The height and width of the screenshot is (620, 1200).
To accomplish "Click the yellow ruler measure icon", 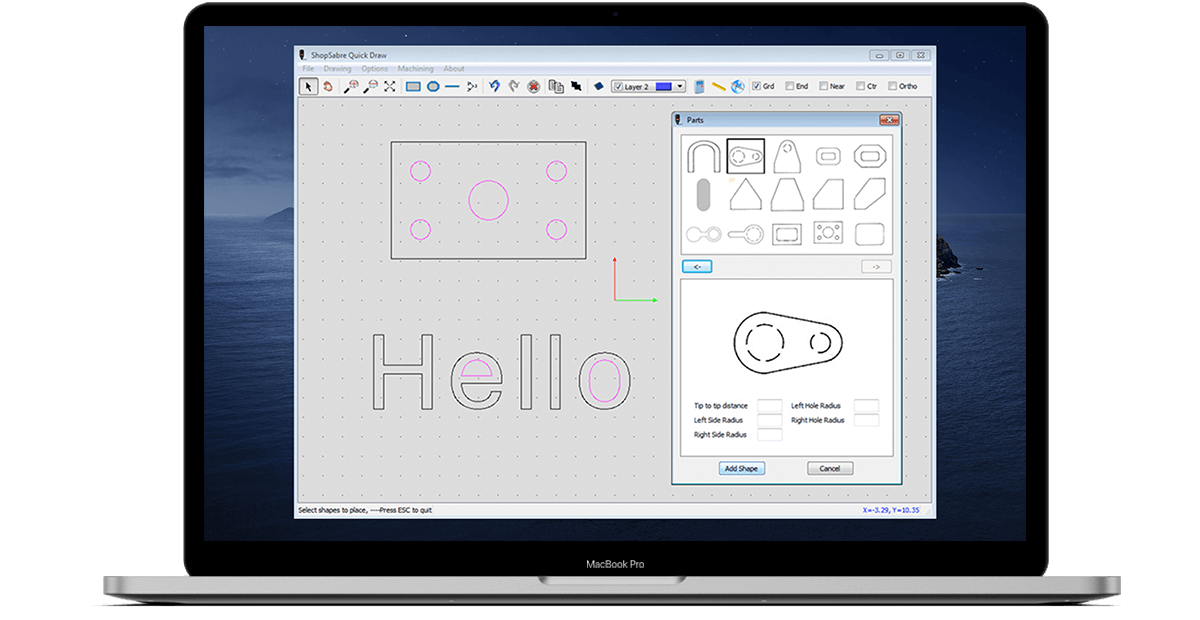I will point(719,87).
